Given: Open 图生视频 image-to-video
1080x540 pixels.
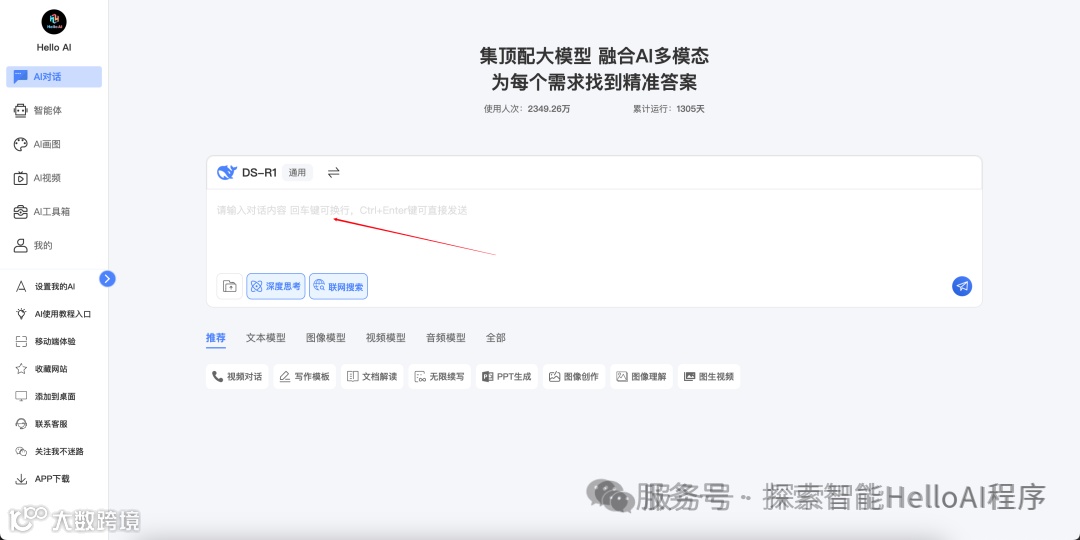Looking at the screenshot, I should (709, 377).
